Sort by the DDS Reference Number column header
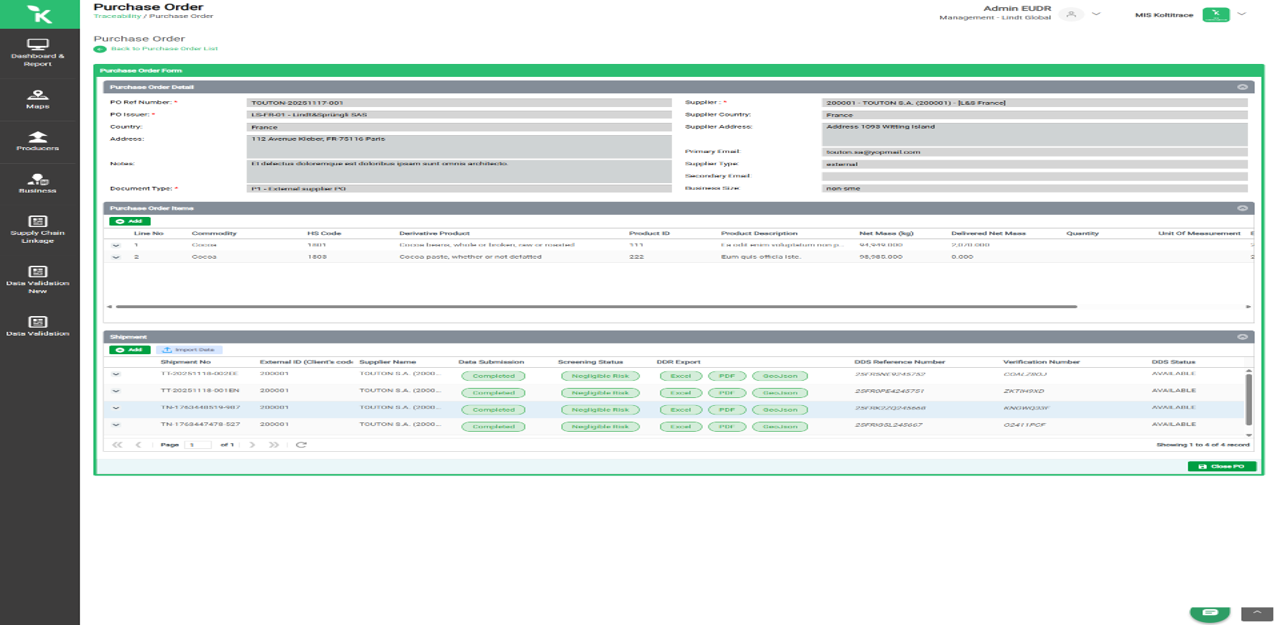This screenshot has width=1280, height=625. pyautogui.click(x=900, y=362)
